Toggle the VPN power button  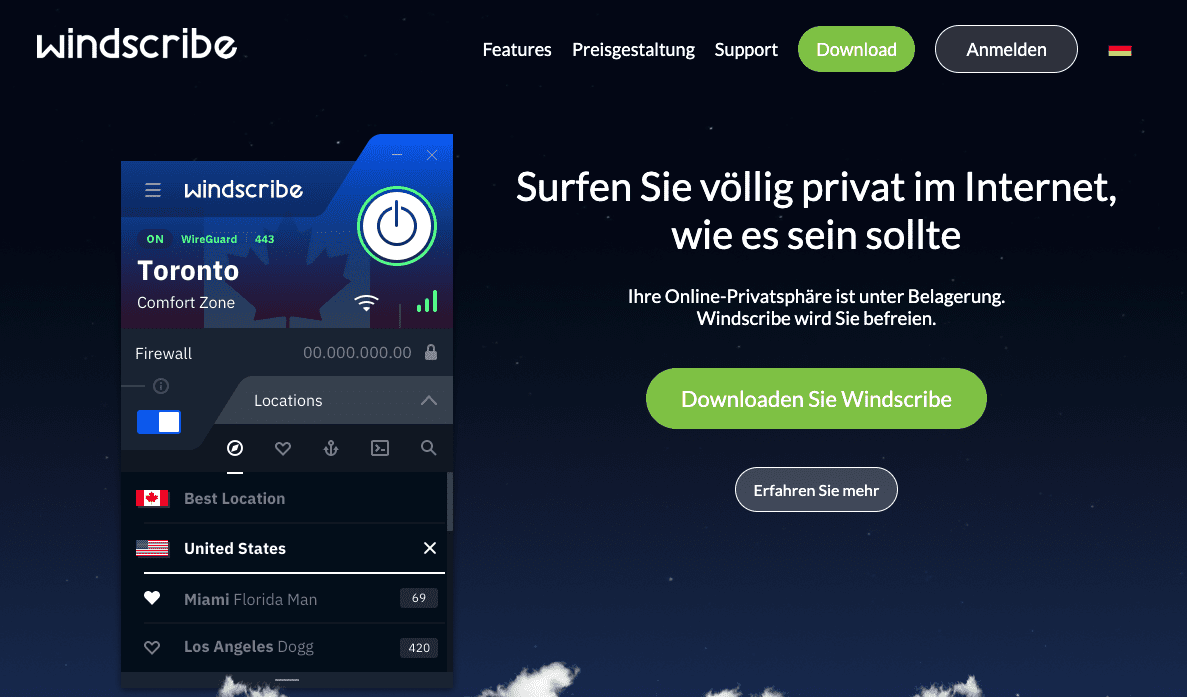397,226
